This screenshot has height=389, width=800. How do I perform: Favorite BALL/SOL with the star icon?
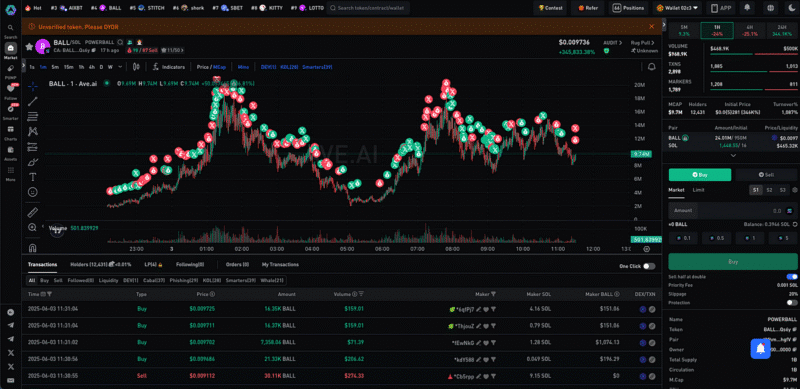(x=29, y=46)
